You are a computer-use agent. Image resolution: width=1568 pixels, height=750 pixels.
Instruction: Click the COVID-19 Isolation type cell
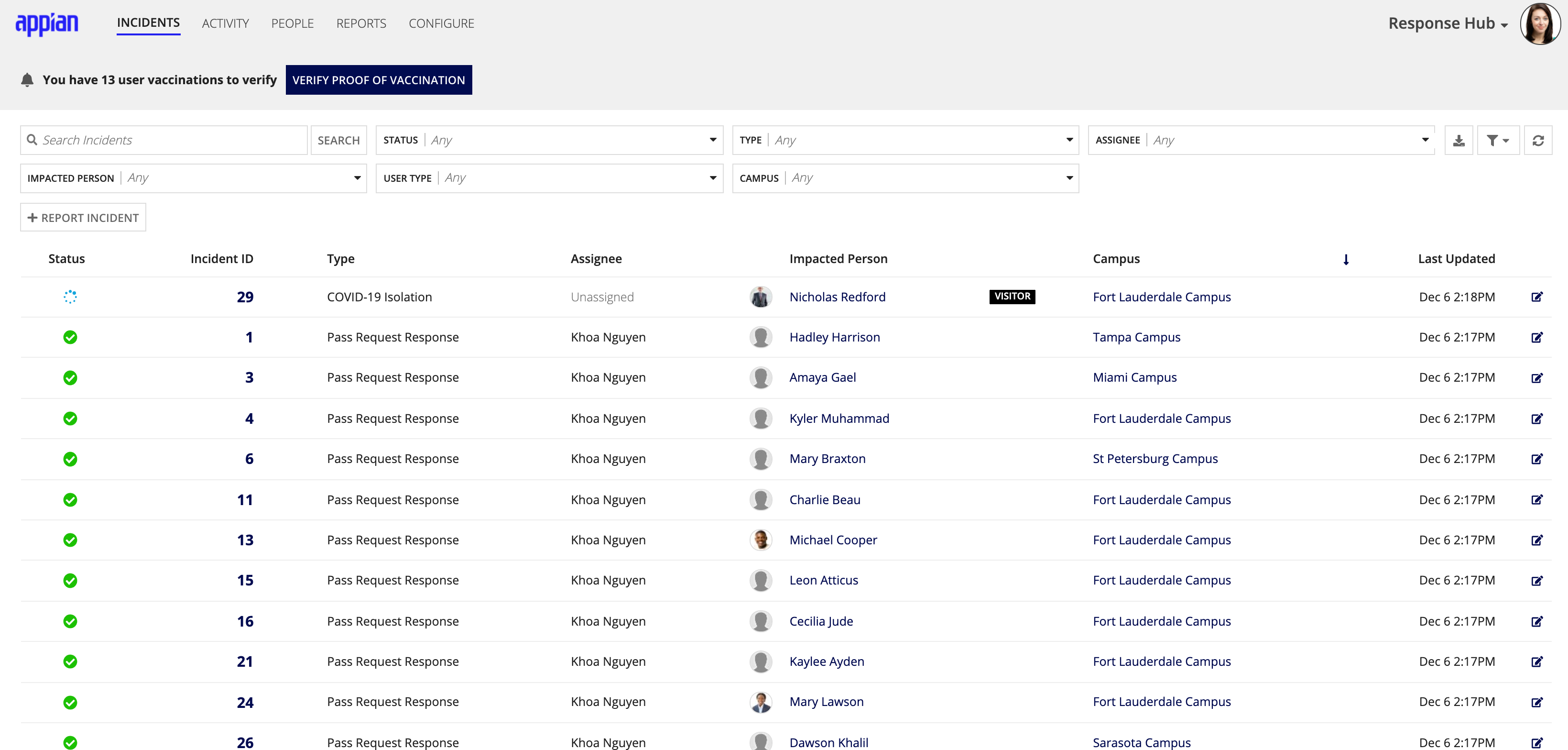point(379,297)
